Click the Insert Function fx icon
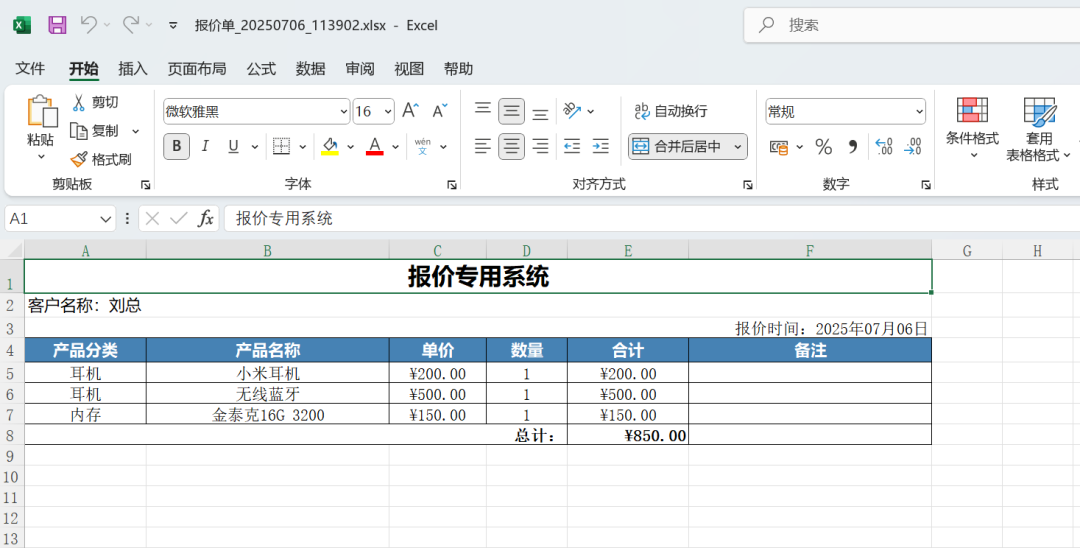Image resolution: width=1080 pixels, height=548 pixels. 206,218
